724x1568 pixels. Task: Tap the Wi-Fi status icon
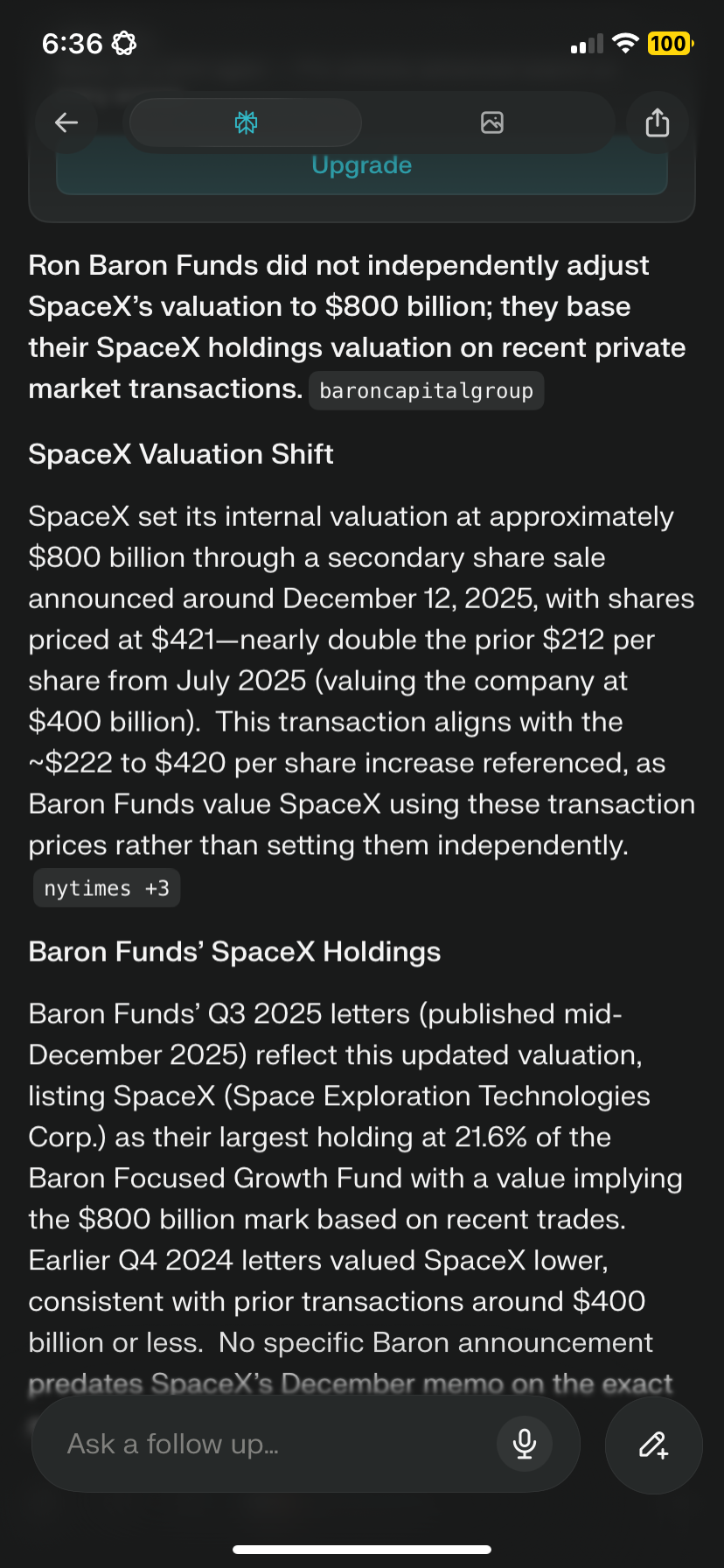[625, 43]
